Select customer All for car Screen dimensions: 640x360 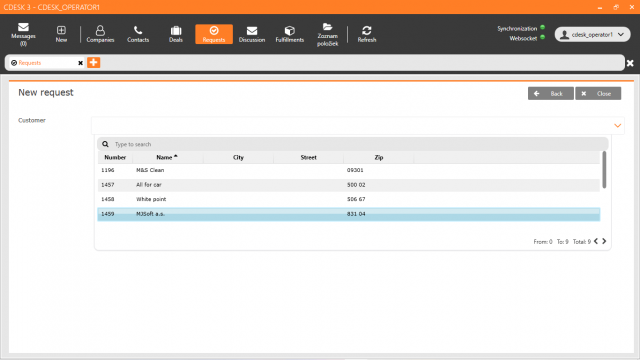349,185
